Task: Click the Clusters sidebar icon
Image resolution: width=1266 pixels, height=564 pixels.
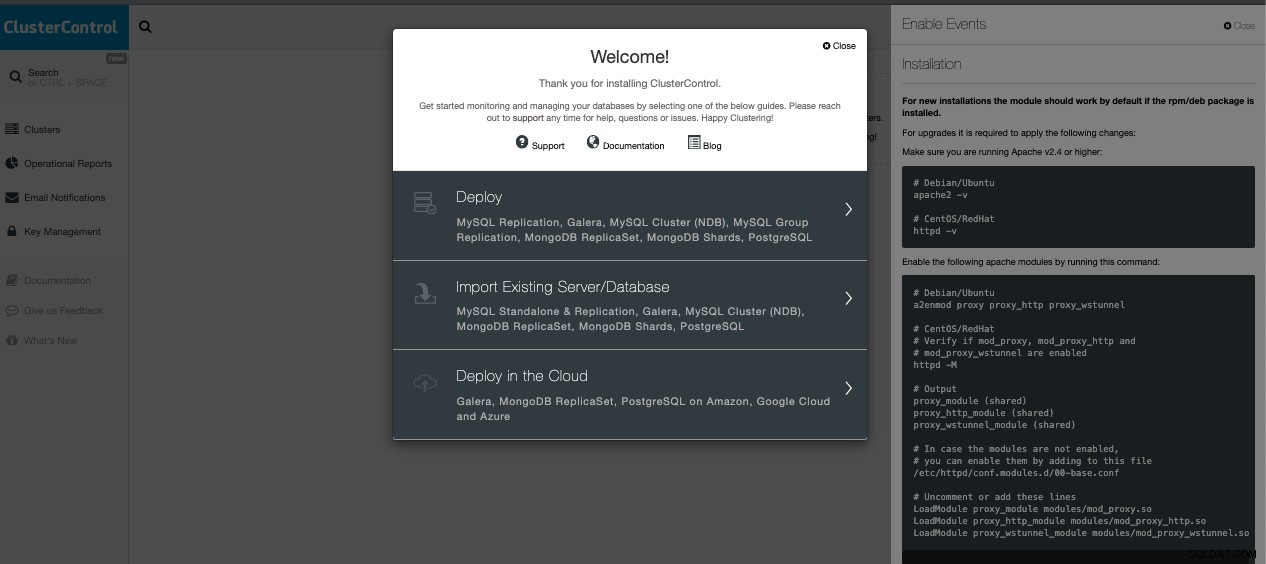Action: coord(12,129)
